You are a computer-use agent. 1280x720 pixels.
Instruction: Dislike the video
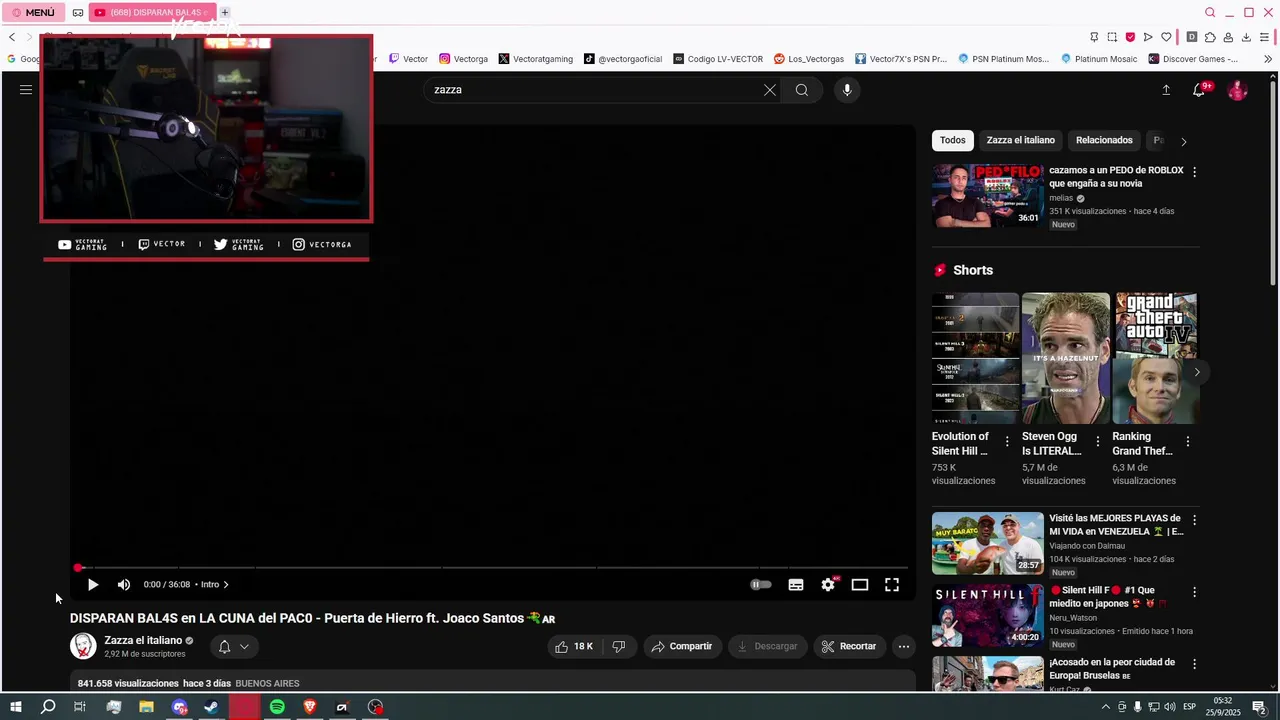coord(619,647)
